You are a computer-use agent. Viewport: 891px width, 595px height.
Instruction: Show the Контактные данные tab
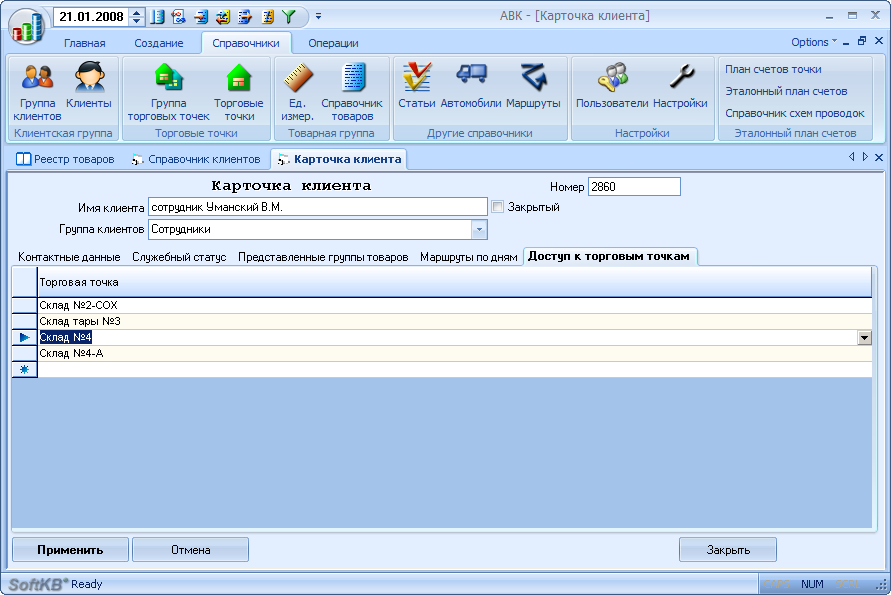(x=69, y=257)
